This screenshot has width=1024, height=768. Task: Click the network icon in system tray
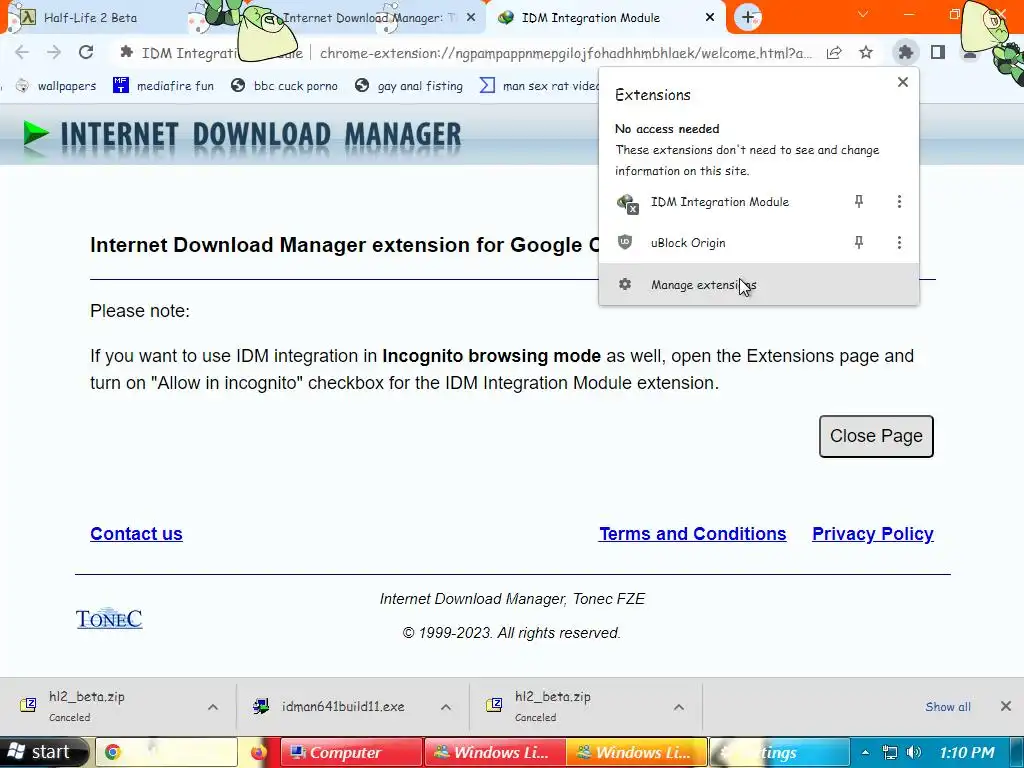[889, 752]
